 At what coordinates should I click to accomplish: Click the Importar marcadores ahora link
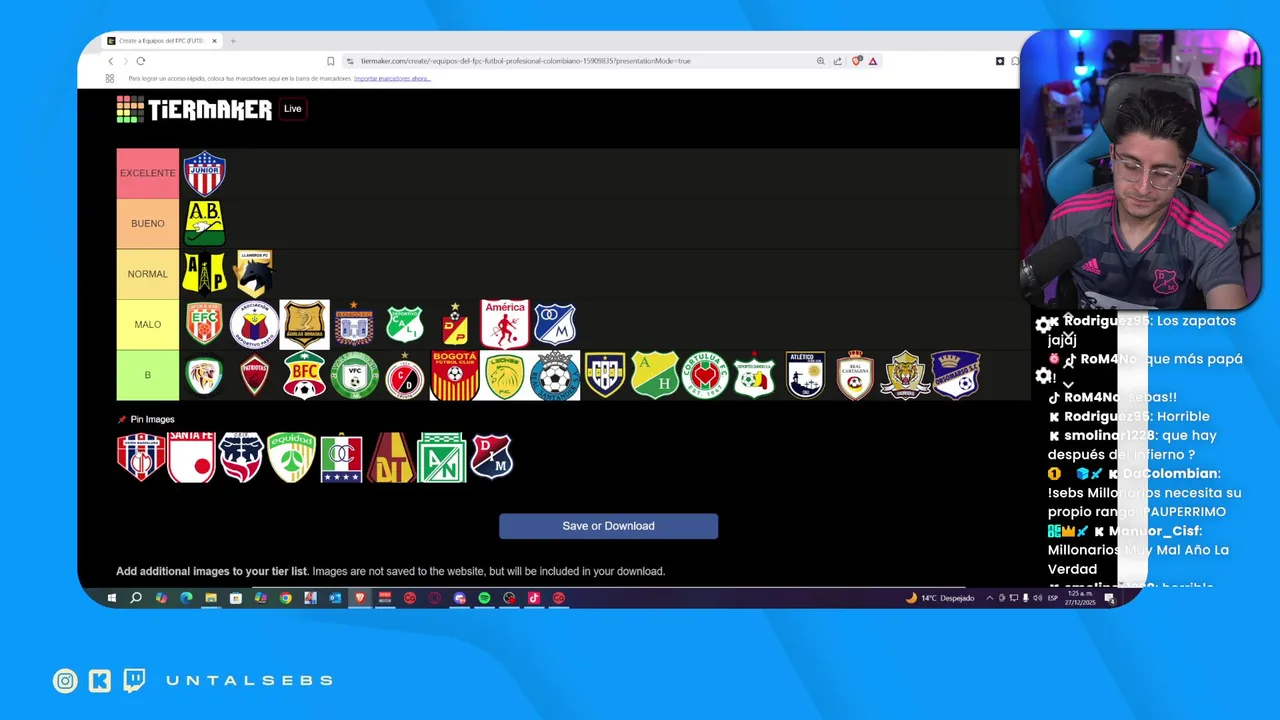(x=392, y=78)
